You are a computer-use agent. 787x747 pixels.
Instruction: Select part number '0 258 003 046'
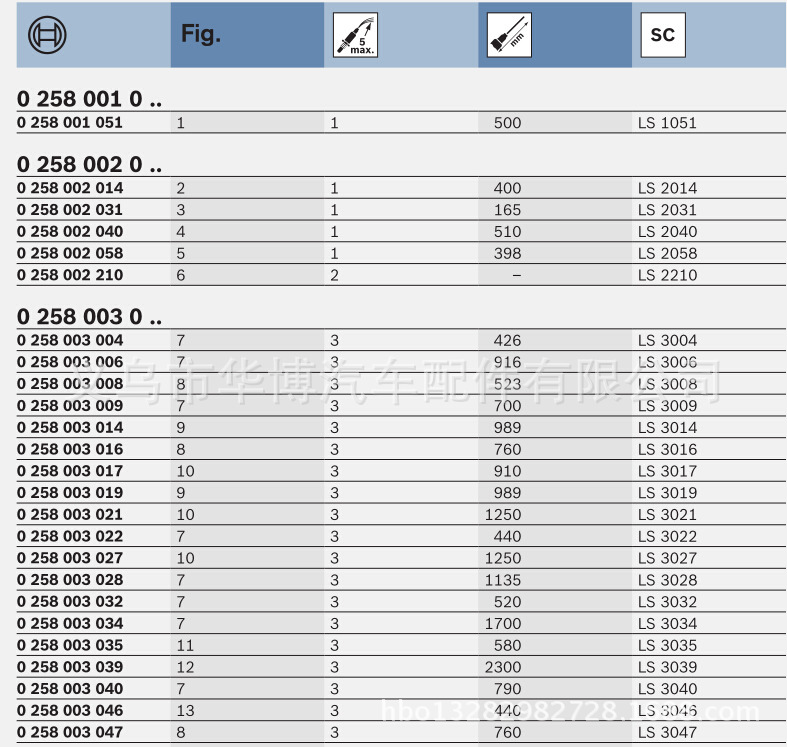pos(70,710)
